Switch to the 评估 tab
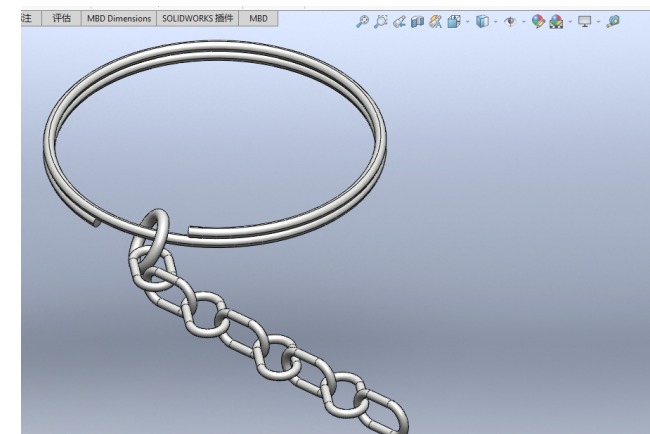This screenshot has height=434, width=650. [61, 18]
